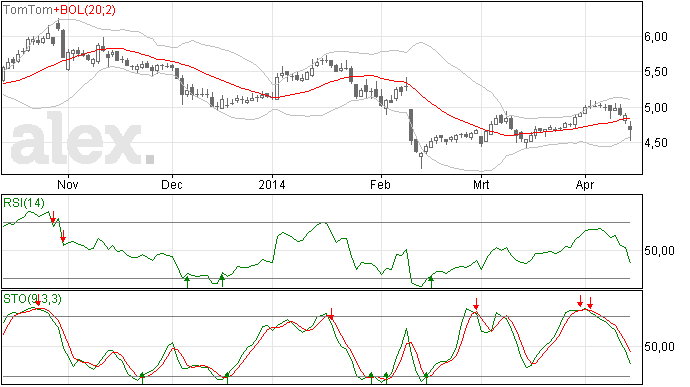Click the highest candlestick in late October
The image size is (690, 387).
[x=58, y=25]
